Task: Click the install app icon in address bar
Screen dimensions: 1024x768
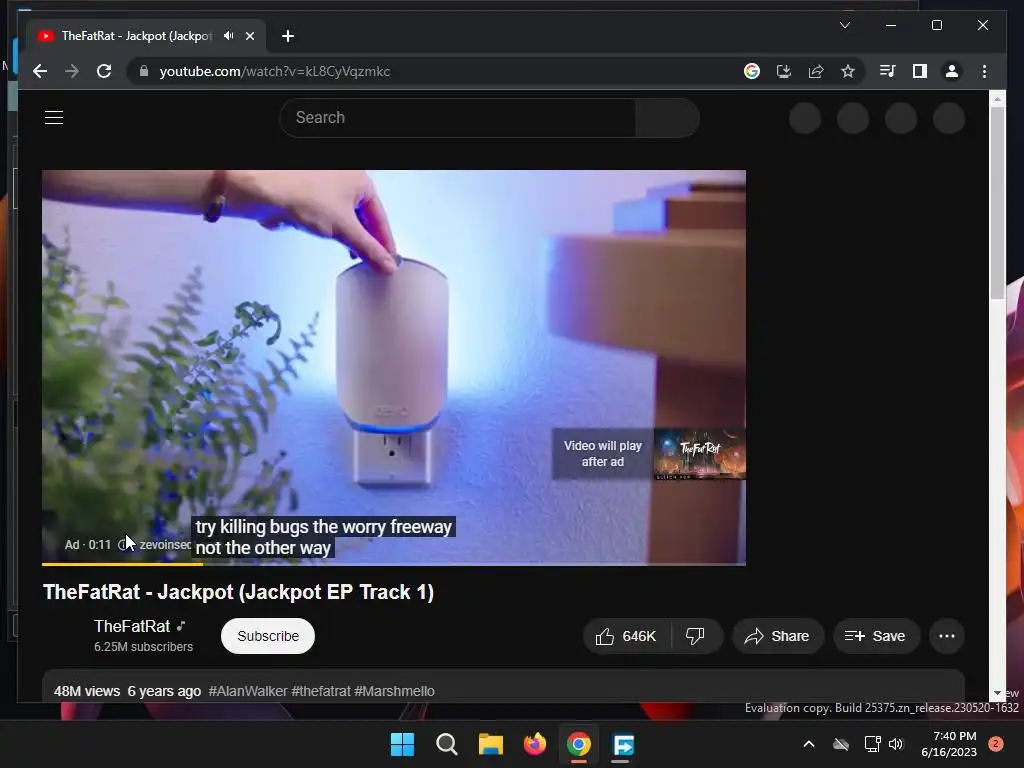Action: pos(784,71)
